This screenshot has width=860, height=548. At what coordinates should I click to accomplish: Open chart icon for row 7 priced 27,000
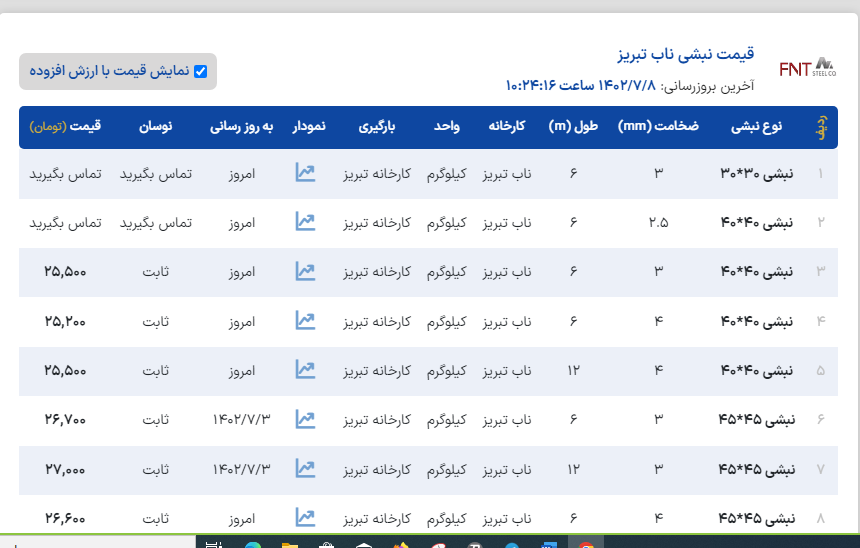pos(305,468)
